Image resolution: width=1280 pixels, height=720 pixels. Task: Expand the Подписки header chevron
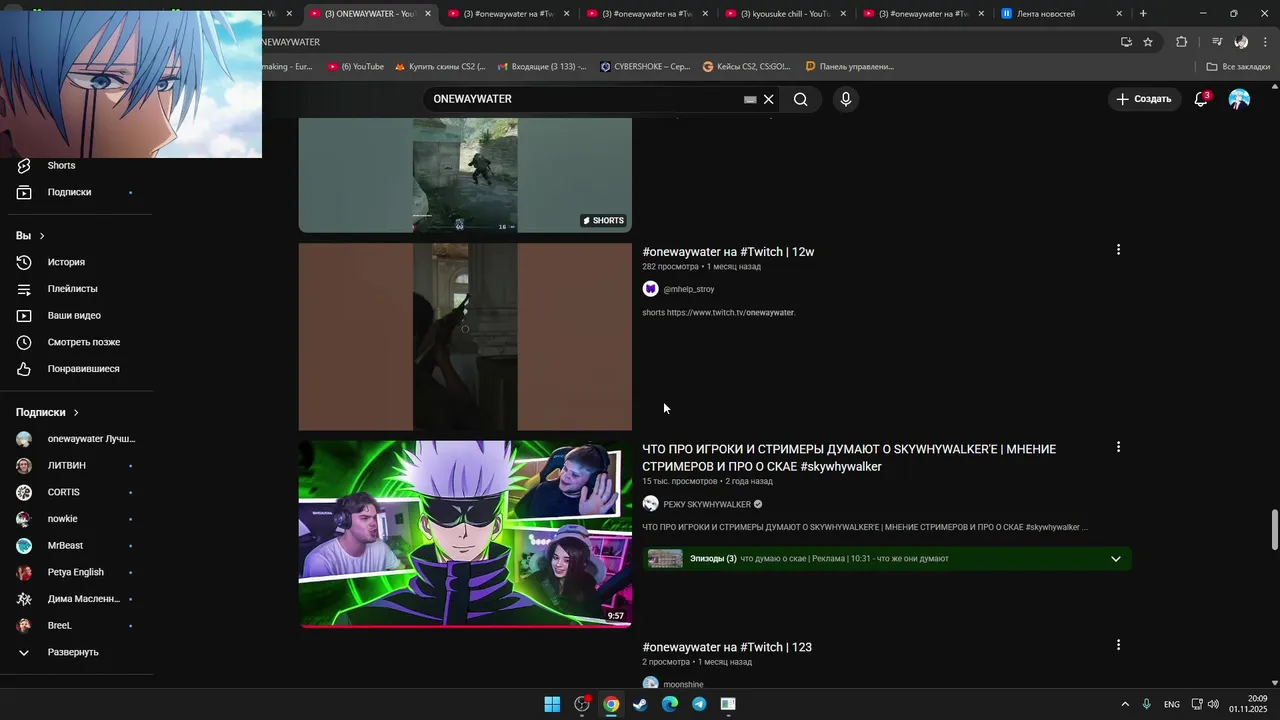tap(76, 412)
